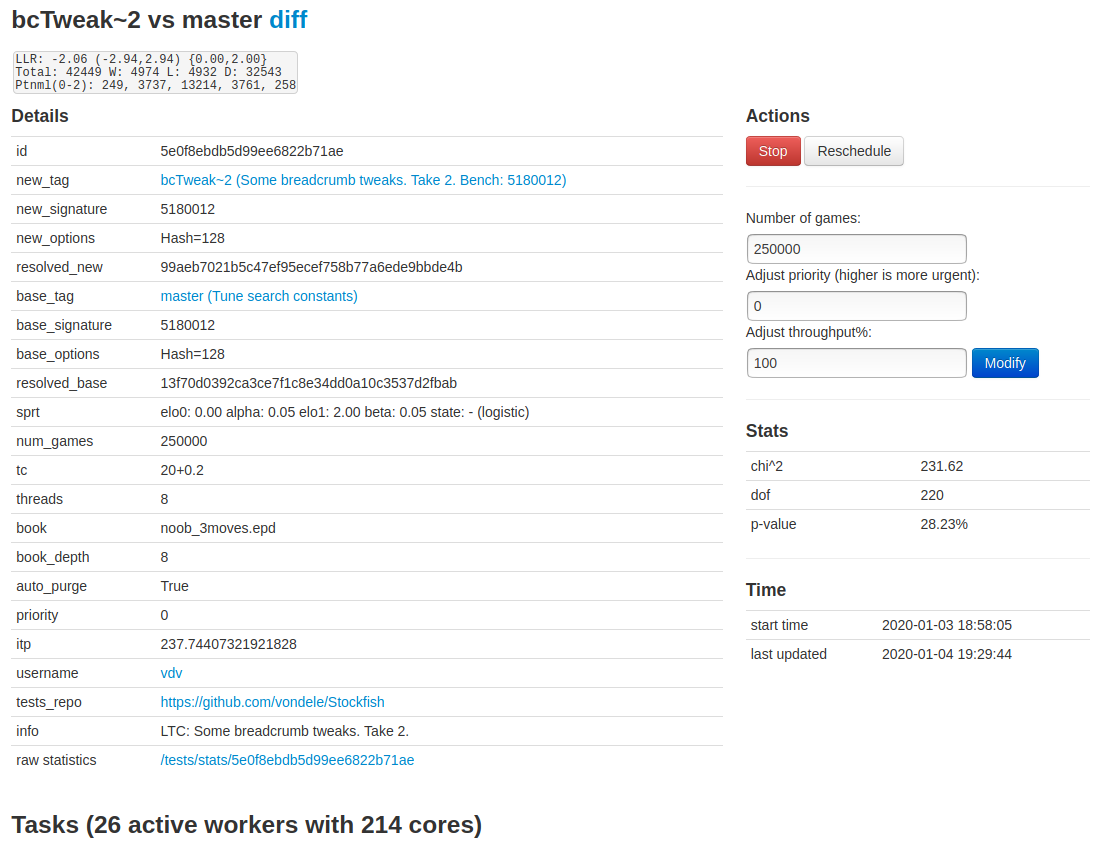Open the diff link next to page title
The image size is (1108, 850).
[x=288, y=20]
